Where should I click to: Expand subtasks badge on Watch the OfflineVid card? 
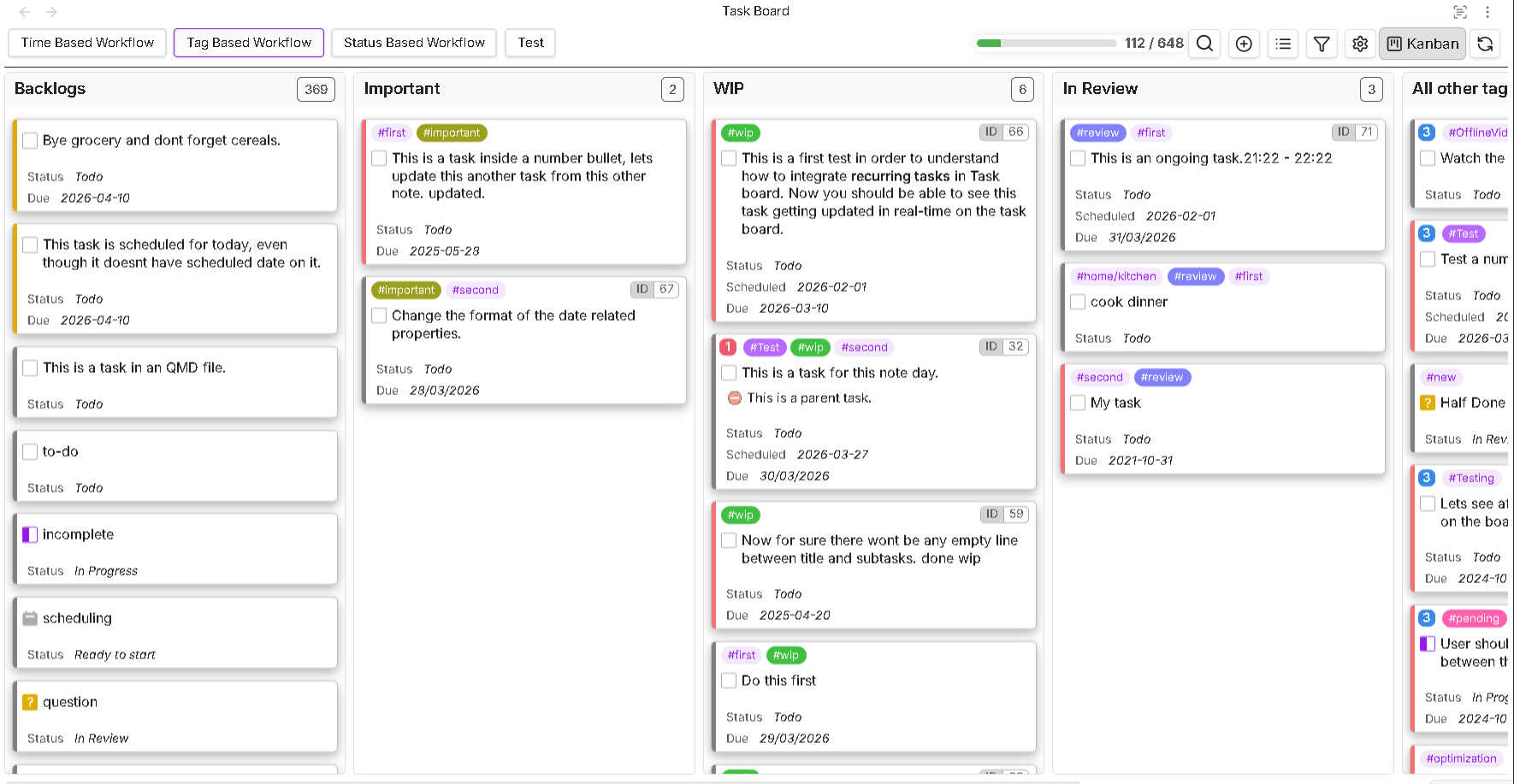[1426, 132]
